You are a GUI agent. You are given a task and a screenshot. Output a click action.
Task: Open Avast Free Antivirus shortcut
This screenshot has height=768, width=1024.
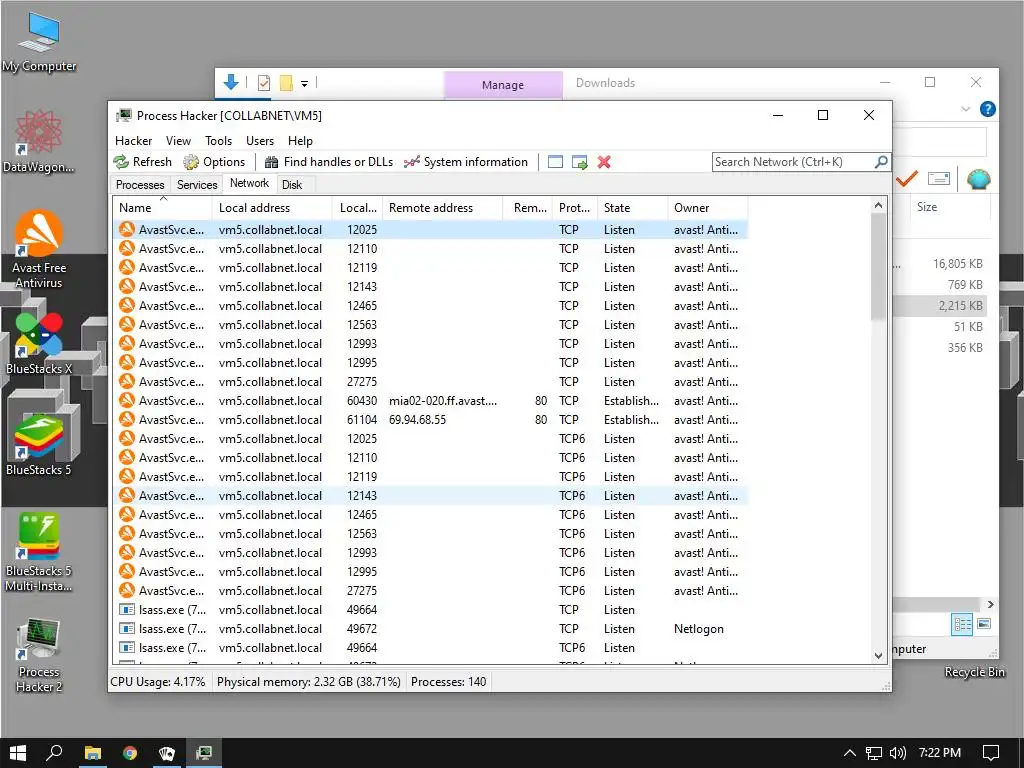coord(39,249)
